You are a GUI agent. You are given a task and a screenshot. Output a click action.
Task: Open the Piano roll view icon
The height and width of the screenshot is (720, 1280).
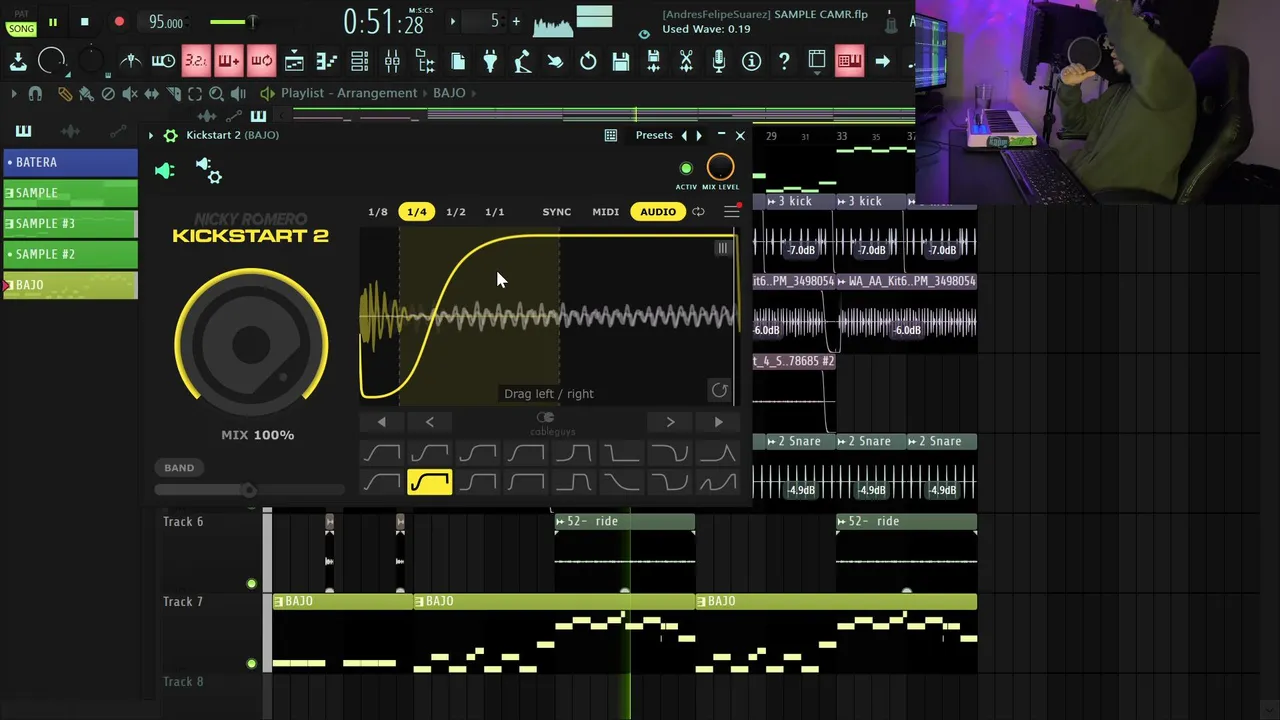[327, 61]
